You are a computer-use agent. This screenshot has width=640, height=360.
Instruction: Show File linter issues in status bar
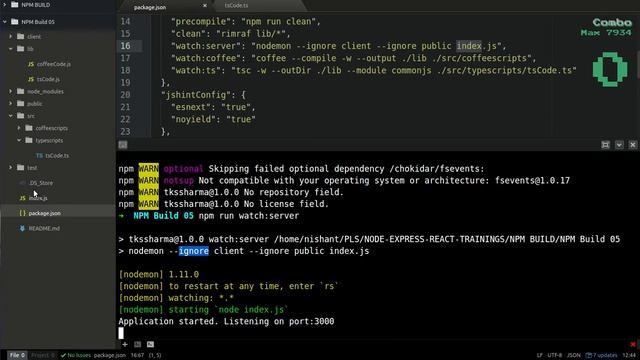click(x=17, y=355)
